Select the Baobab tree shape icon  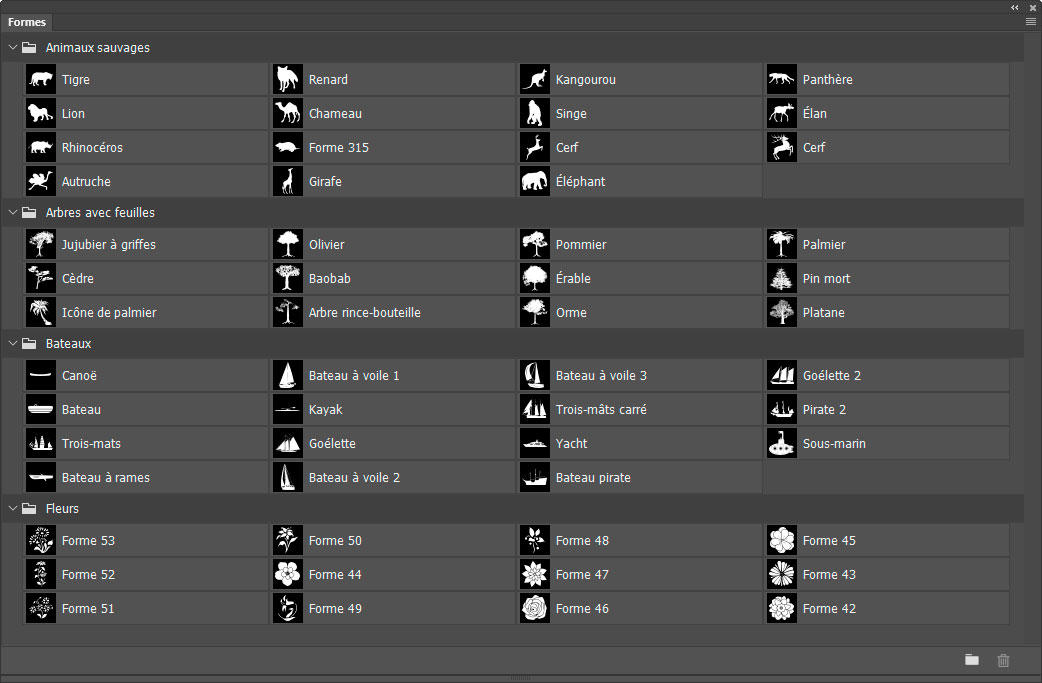288,279
